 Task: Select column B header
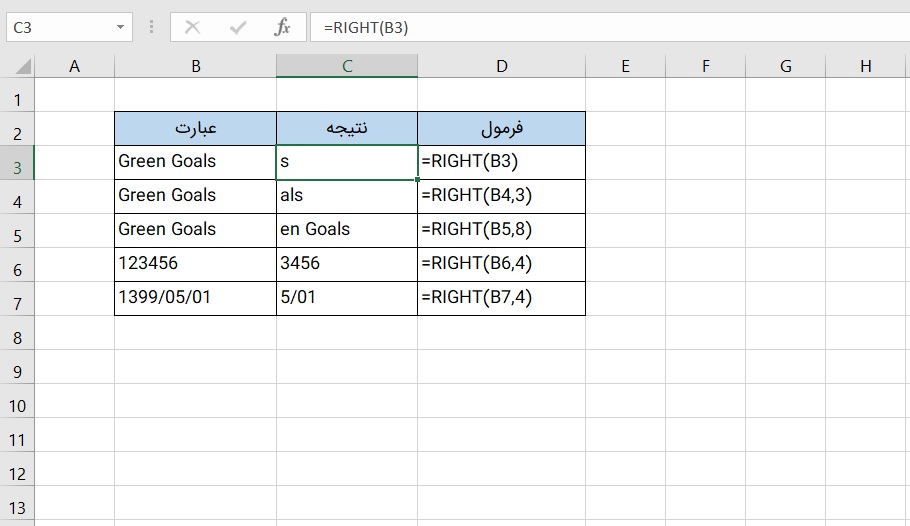pos(196,67)
